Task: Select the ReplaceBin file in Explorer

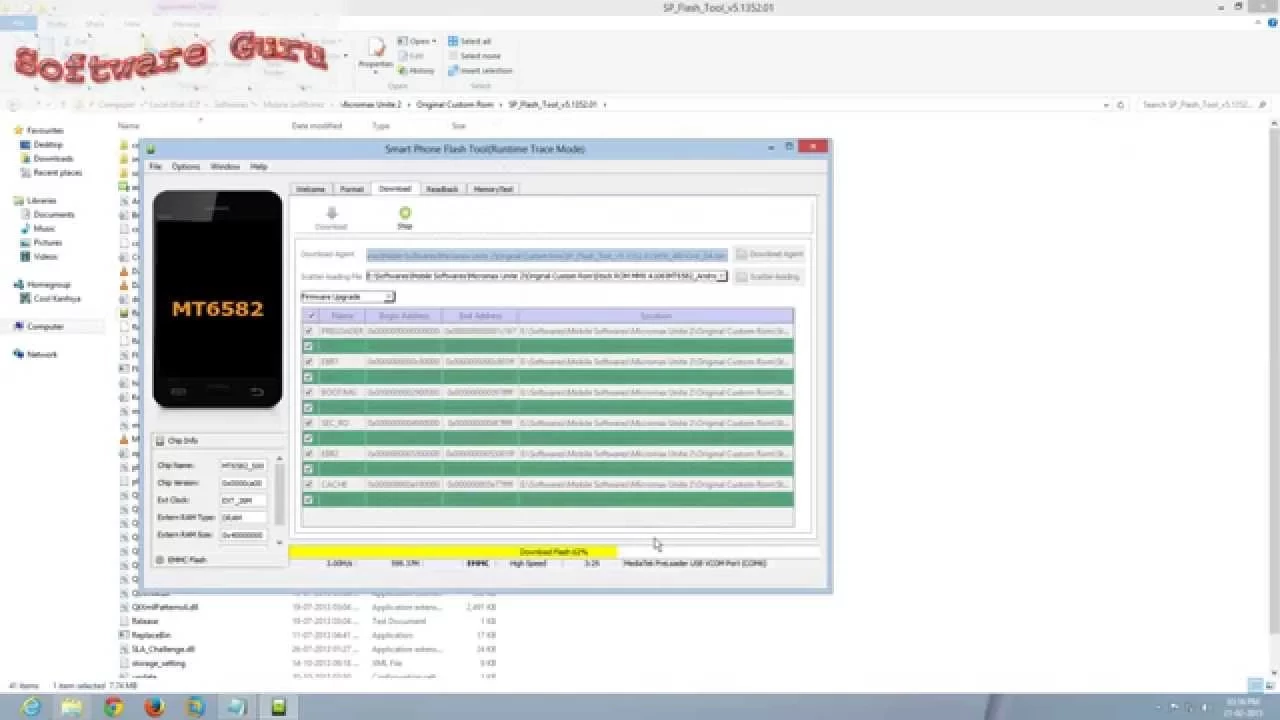Action: click(150, 635)
